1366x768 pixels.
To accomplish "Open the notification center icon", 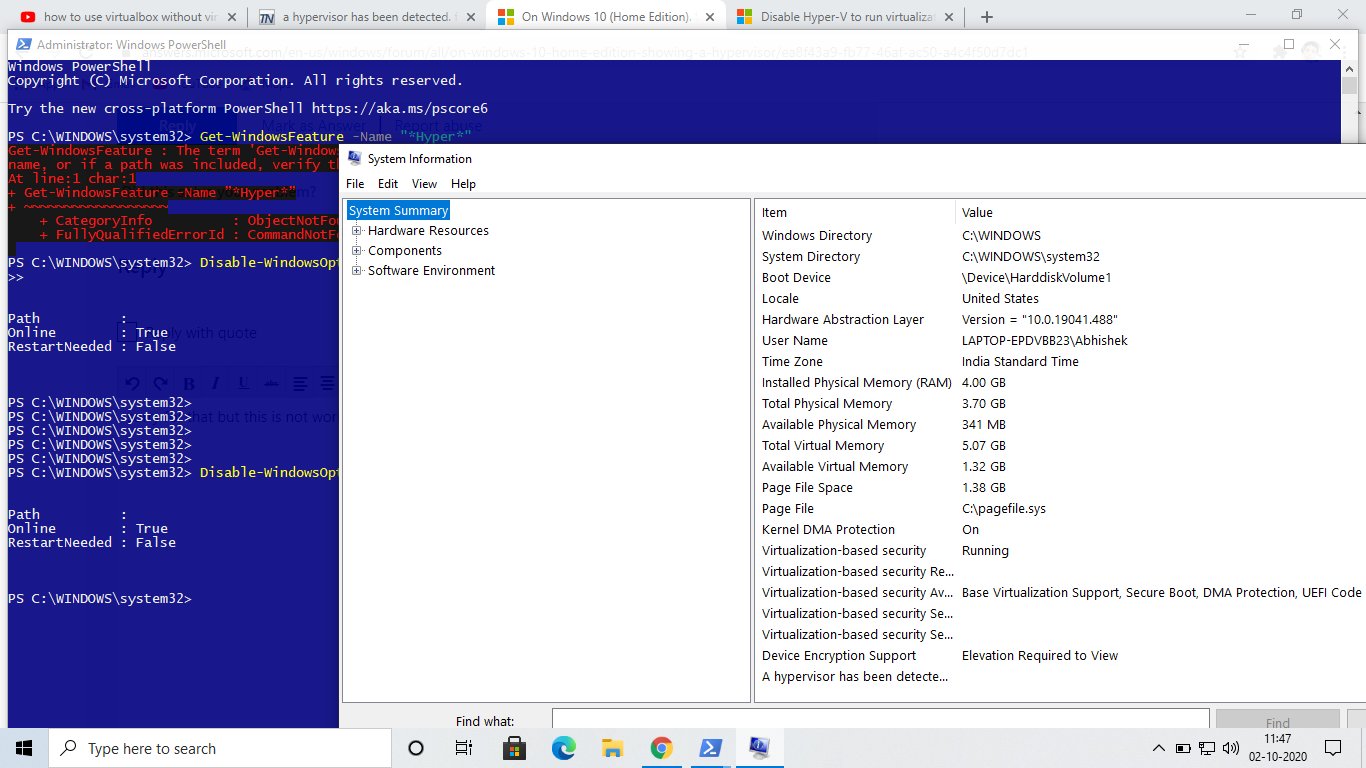I will click(1332, 748).
